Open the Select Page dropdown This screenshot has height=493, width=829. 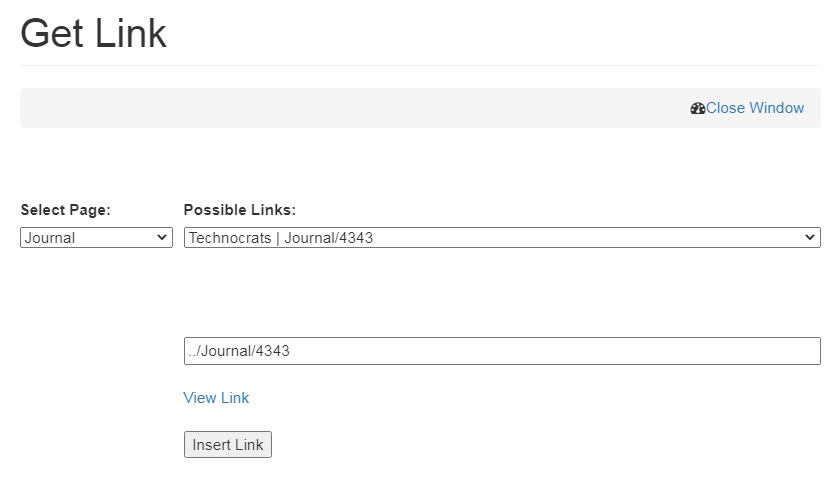(x=96, y=238)
